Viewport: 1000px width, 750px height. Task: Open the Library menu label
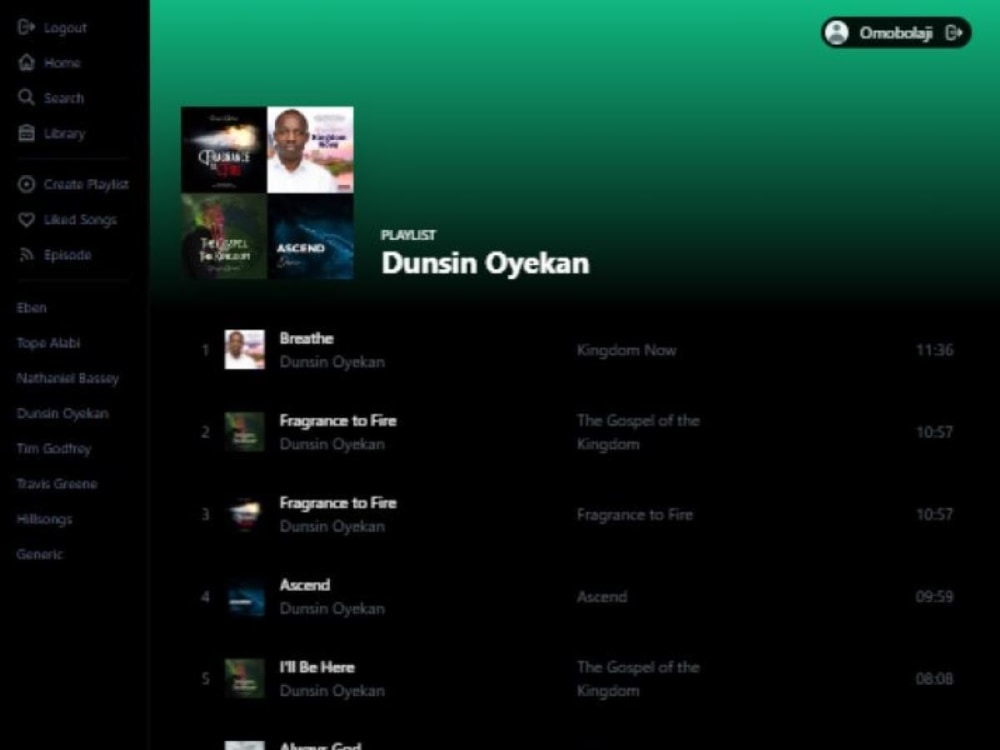[x=64, y=133]
